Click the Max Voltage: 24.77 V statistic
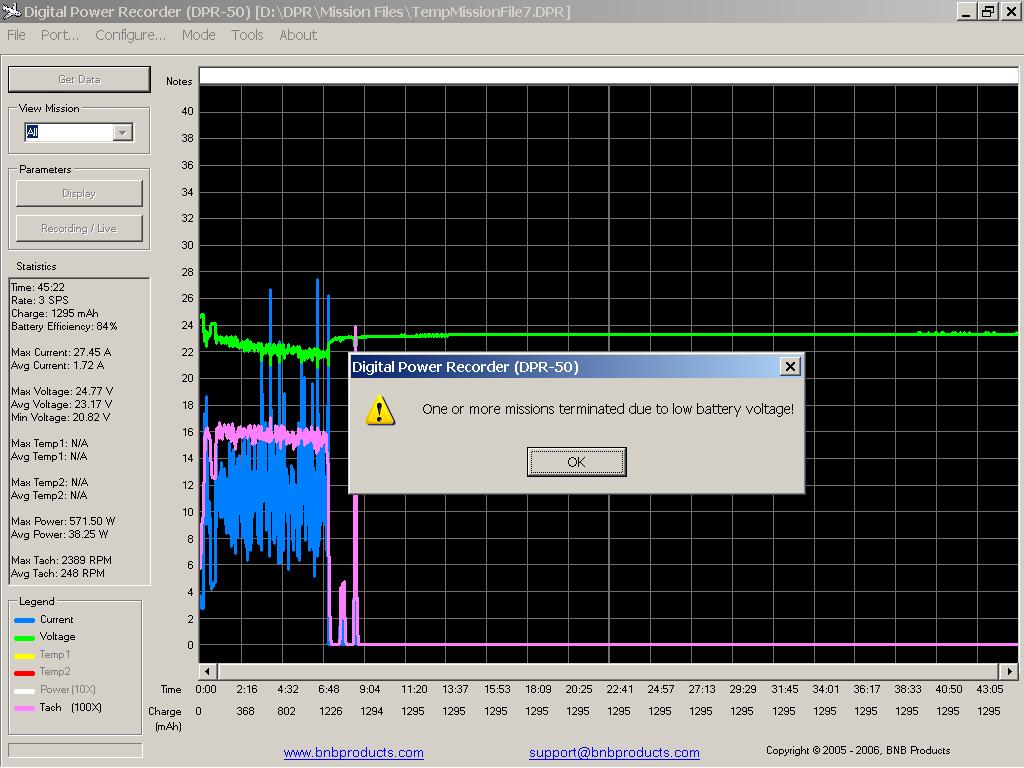The image size is (1024, 768). (x=62, y=392)
